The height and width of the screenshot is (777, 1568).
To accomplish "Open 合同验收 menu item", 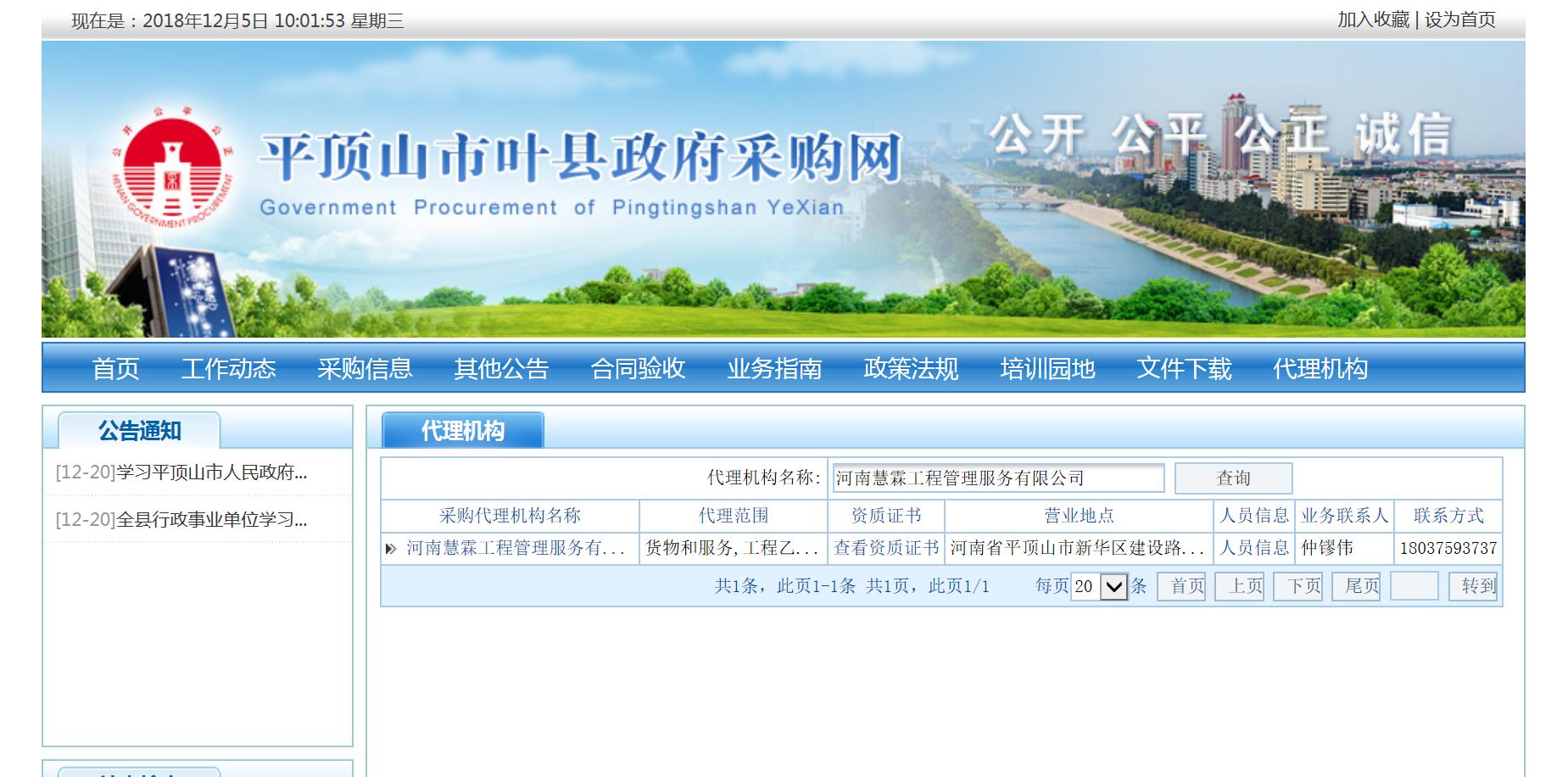I will click(x=638, y=368).
